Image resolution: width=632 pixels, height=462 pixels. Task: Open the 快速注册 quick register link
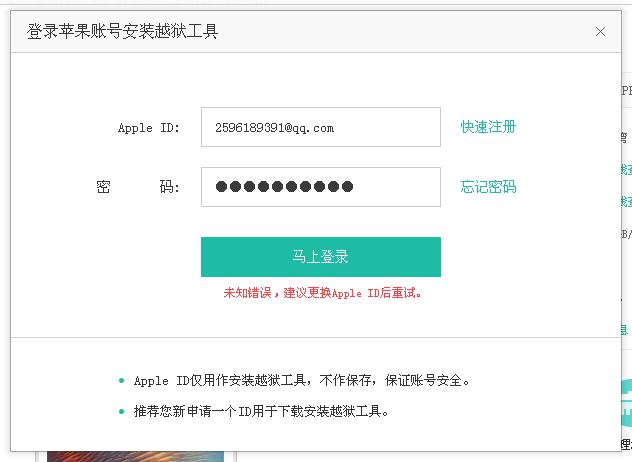(x=488, y=127)
